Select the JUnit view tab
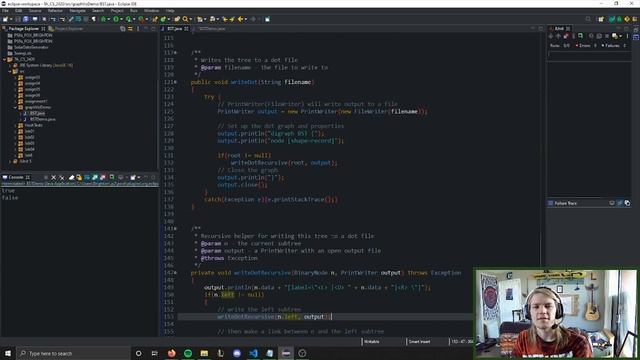The height and width of the screenshot is (360, 640). [559, 29]
